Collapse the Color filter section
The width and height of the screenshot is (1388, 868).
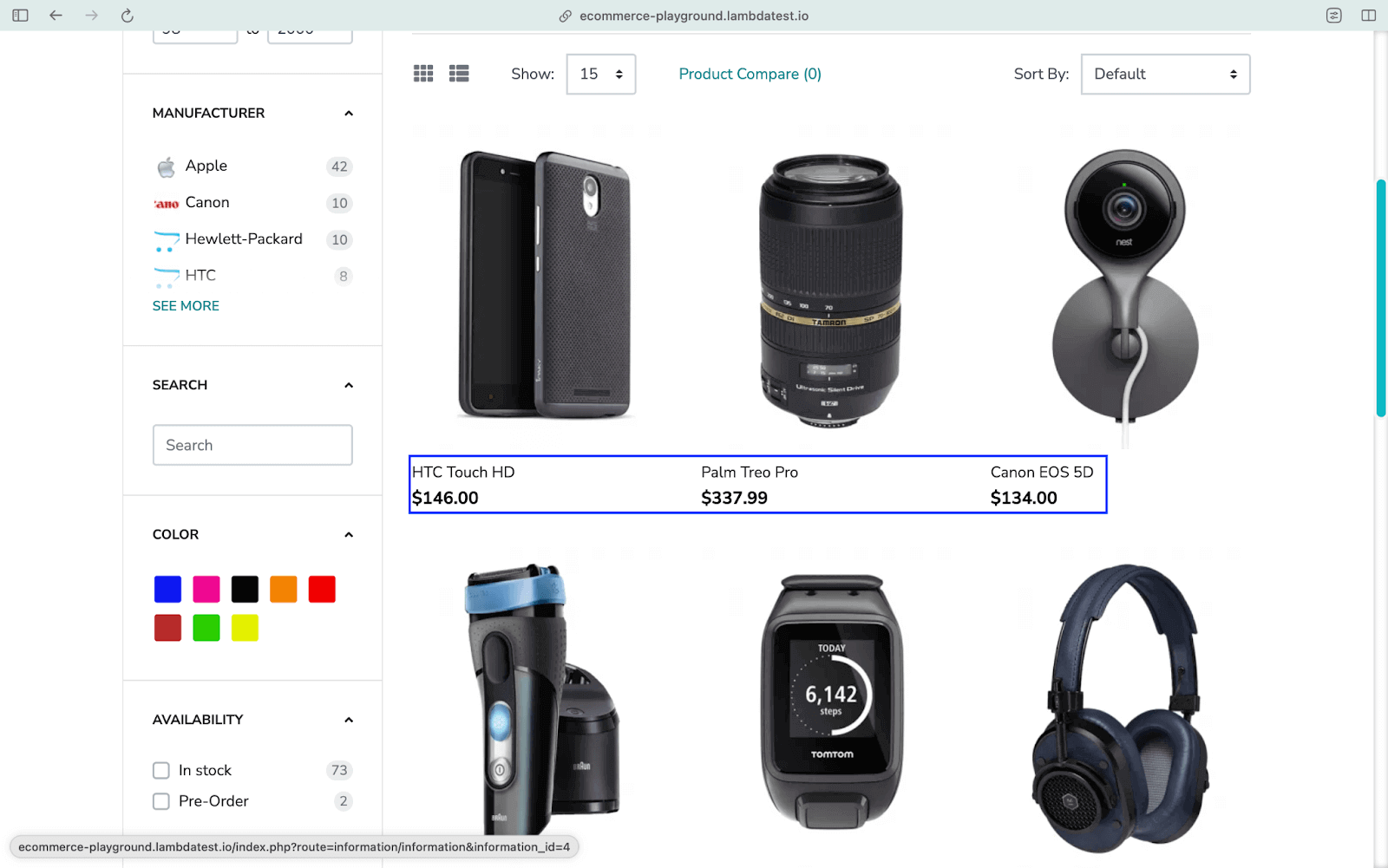click(349, 535)
